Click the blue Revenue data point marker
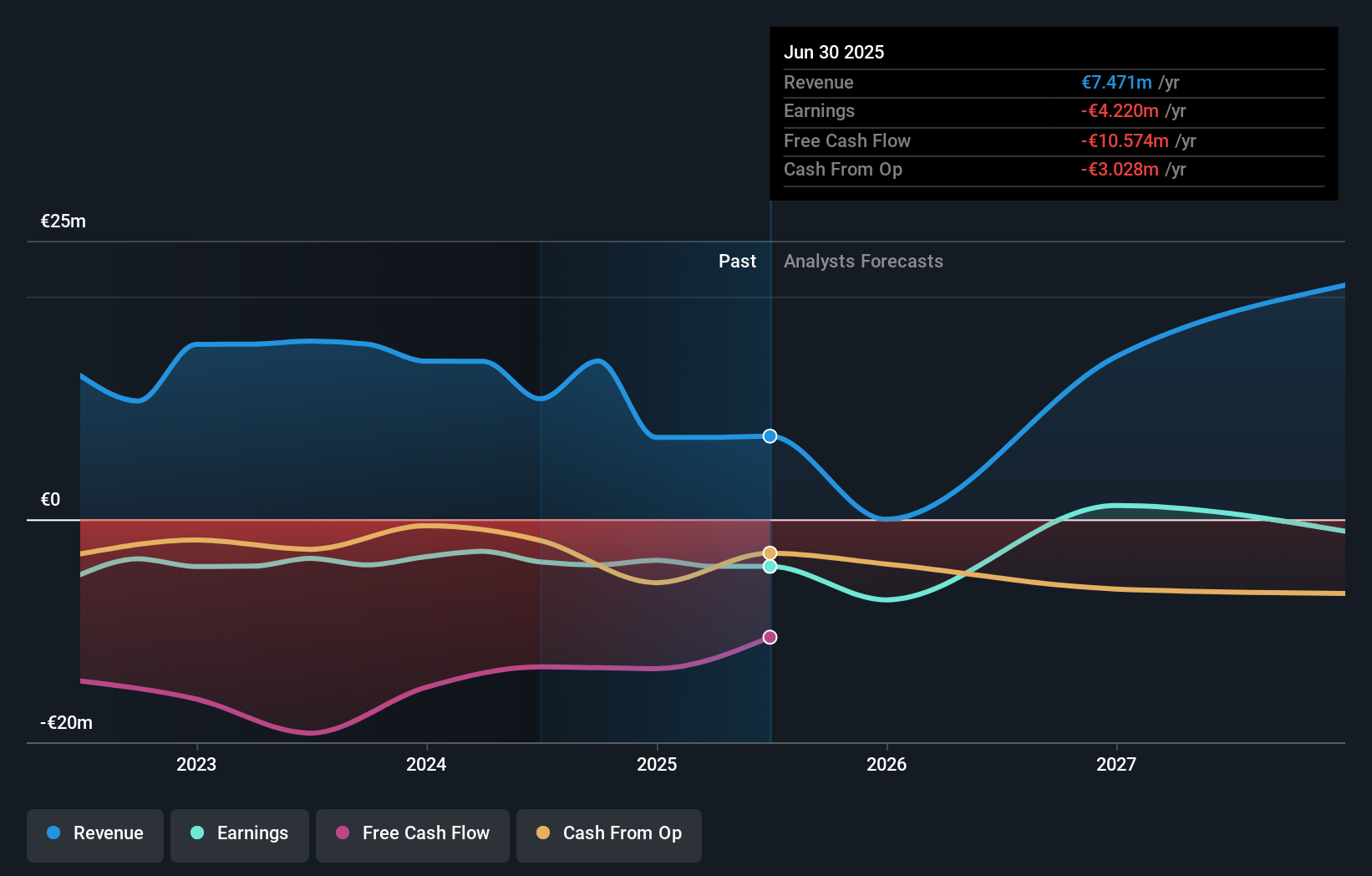The width and height of the screenshot is (1372, 876). [770, 436]
